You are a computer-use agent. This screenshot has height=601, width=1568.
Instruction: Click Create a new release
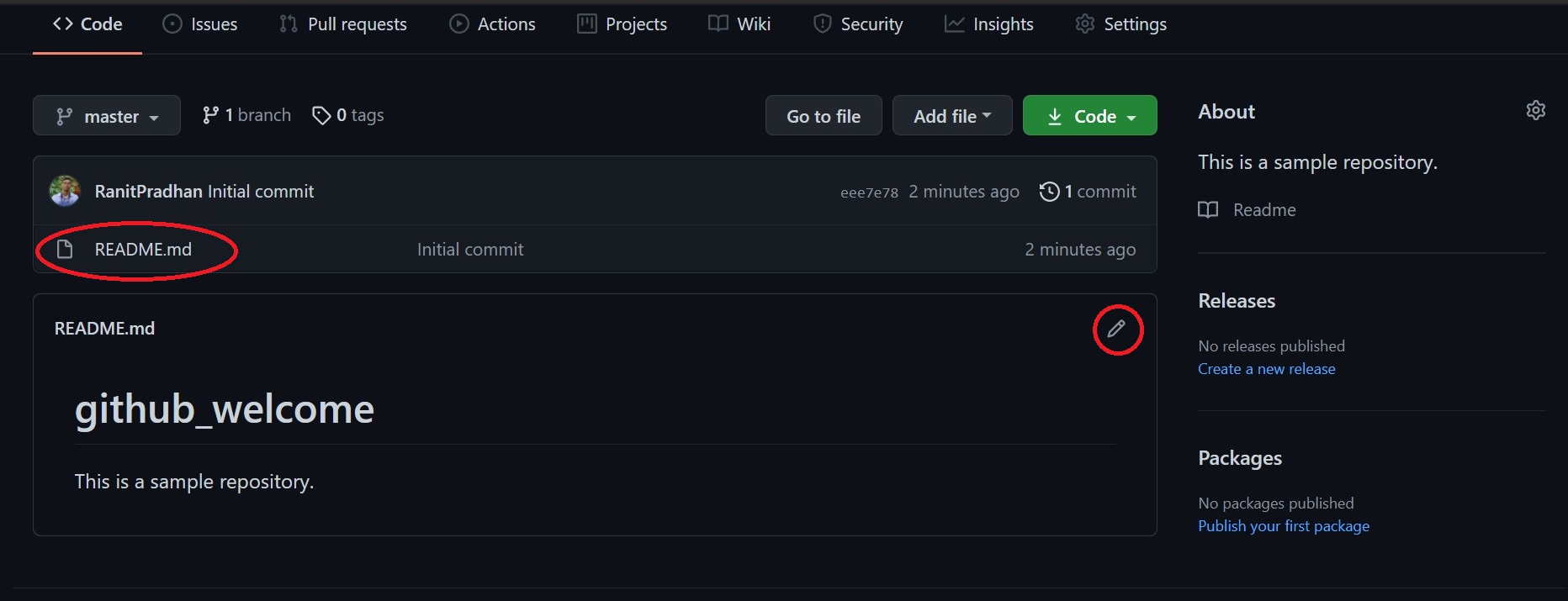point(1267,369)
